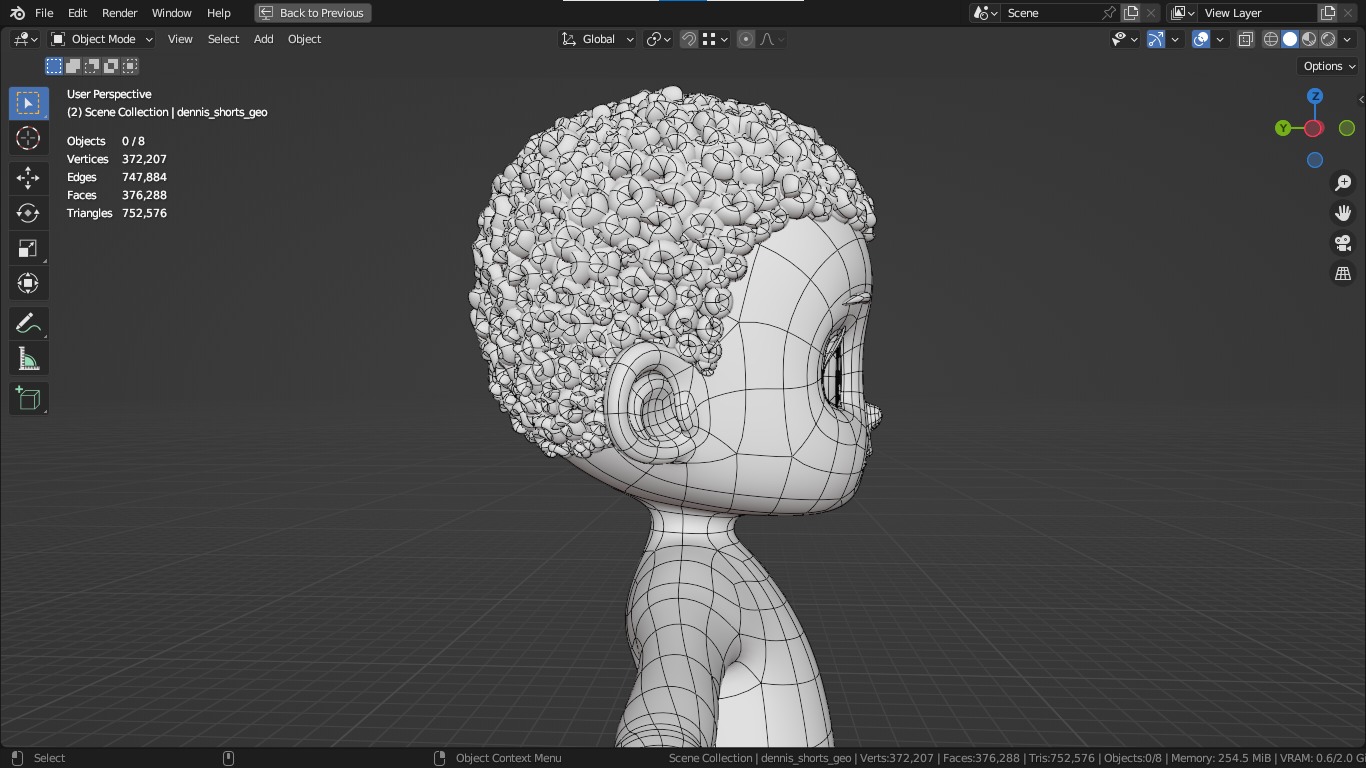Toggle X-ray mode

[1246, 39]
